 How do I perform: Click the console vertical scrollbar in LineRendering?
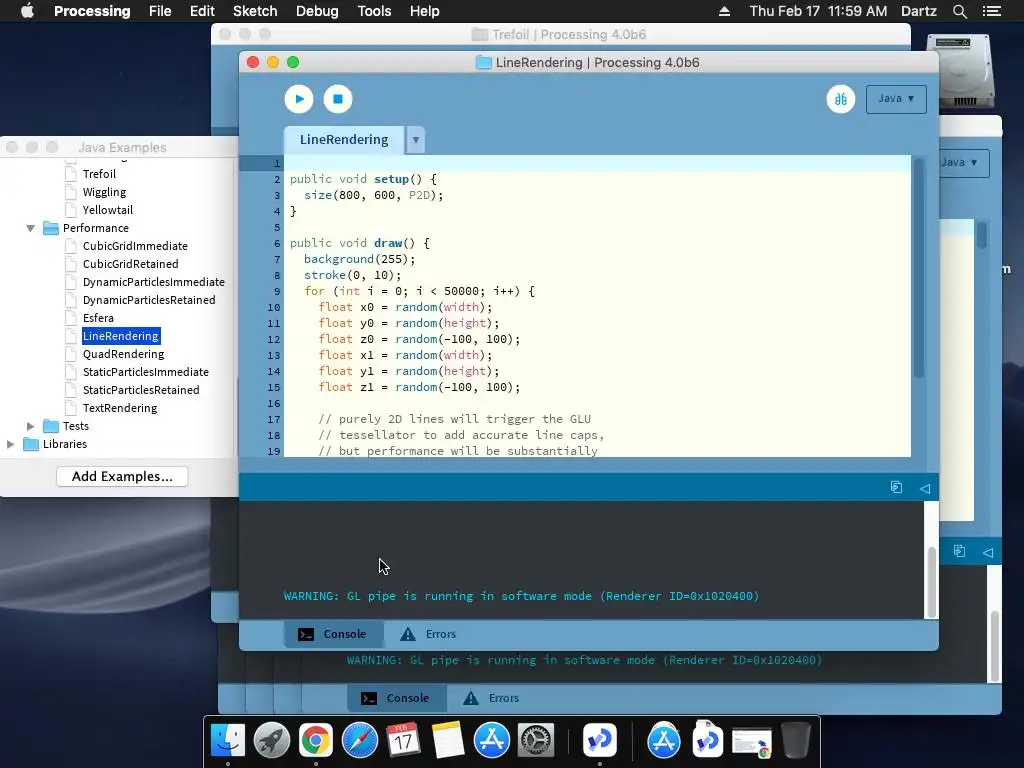[931, 581]
